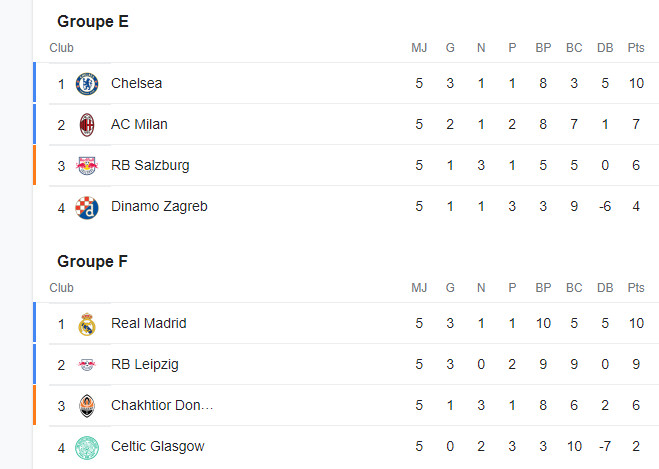Screen dimensions: 659x469
Task: Click the Chakhtior Donetsk club crest
Action: pos(87,406)
